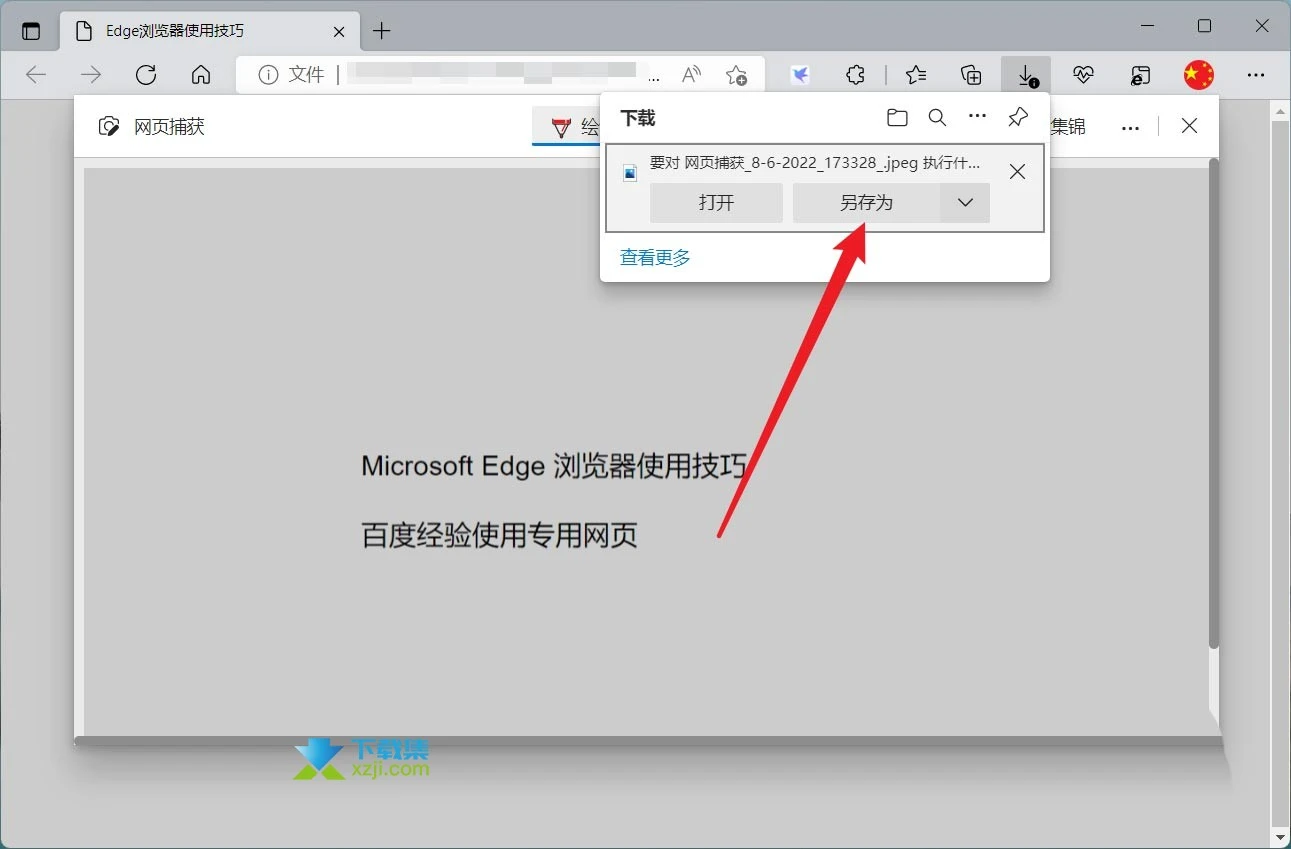This screenshot has height=849, width=1291.
Task: Refresh the current webpage
Action: tap(146, 74)
